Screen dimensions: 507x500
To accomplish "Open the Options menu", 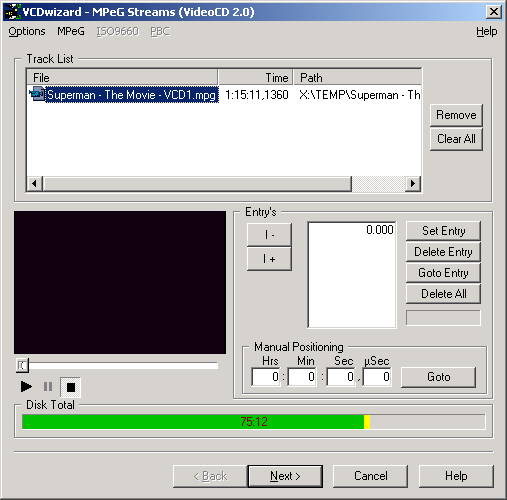I will pyautogui.click(x=27, y=31).
